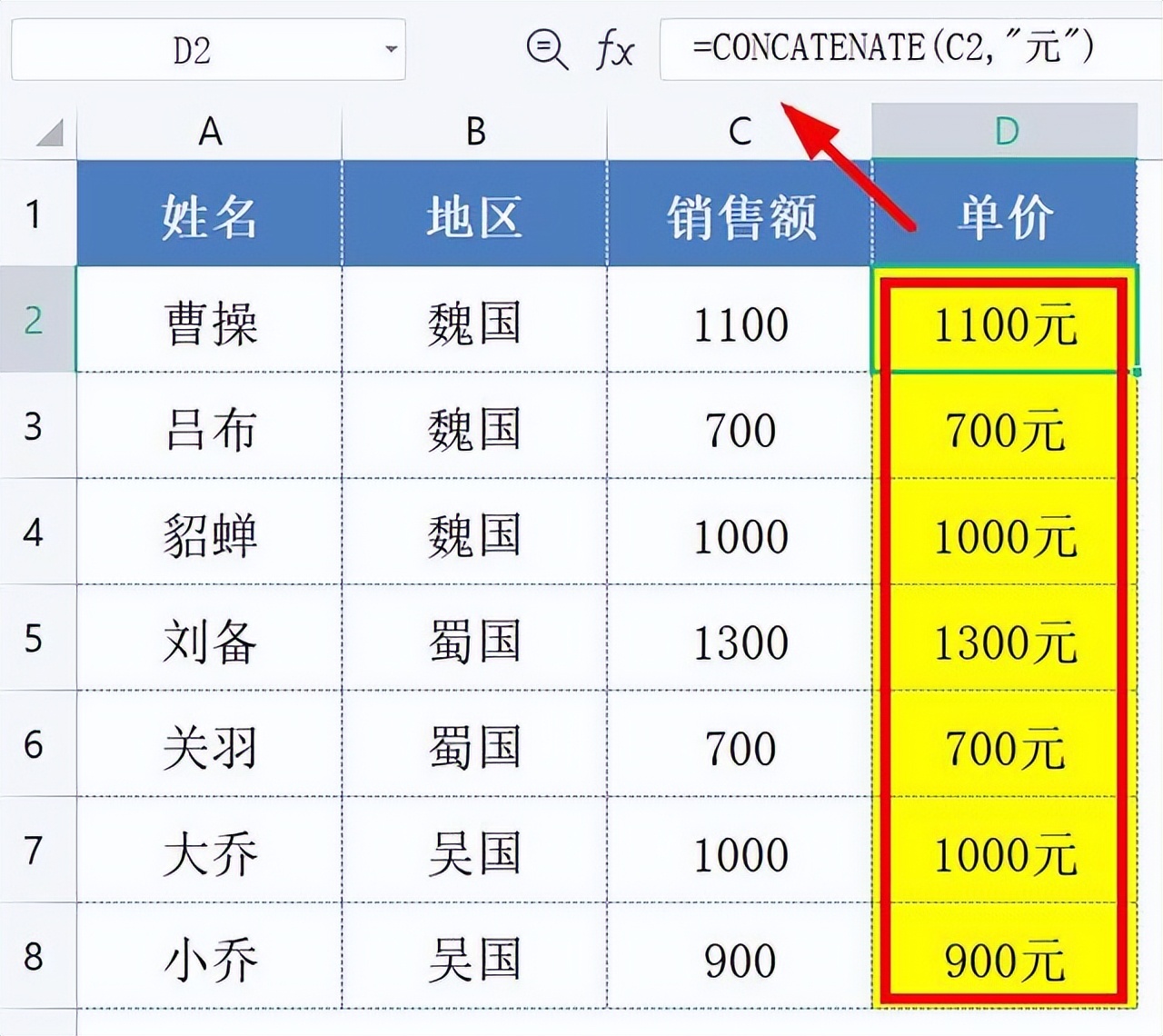The height and width of the screenshot is (1036, 1163).
Task: Select row header 5
Action: click(x=35, y=641)
